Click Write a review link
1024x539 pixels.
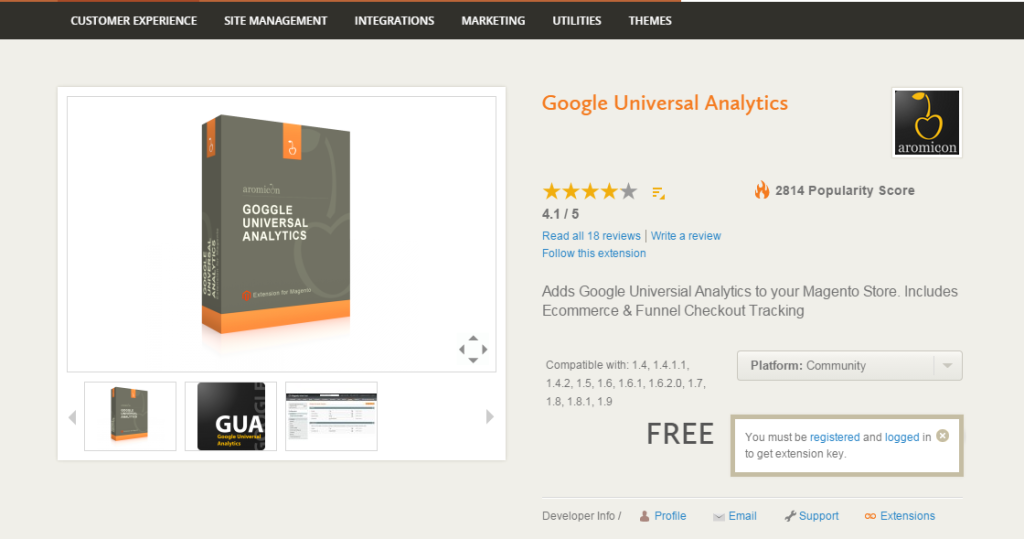click(x=686, y=236)
